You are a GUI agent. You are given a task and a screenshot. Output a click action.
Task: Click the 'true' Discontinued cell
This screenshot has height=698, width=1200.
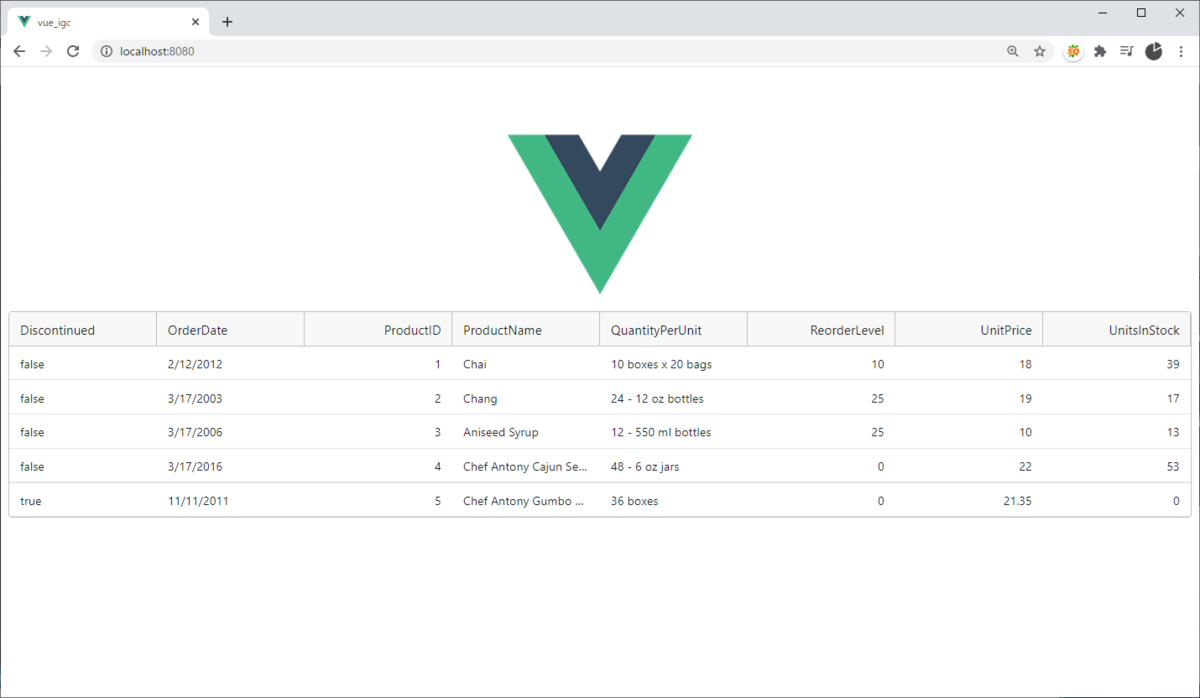(x=83, y=500)
